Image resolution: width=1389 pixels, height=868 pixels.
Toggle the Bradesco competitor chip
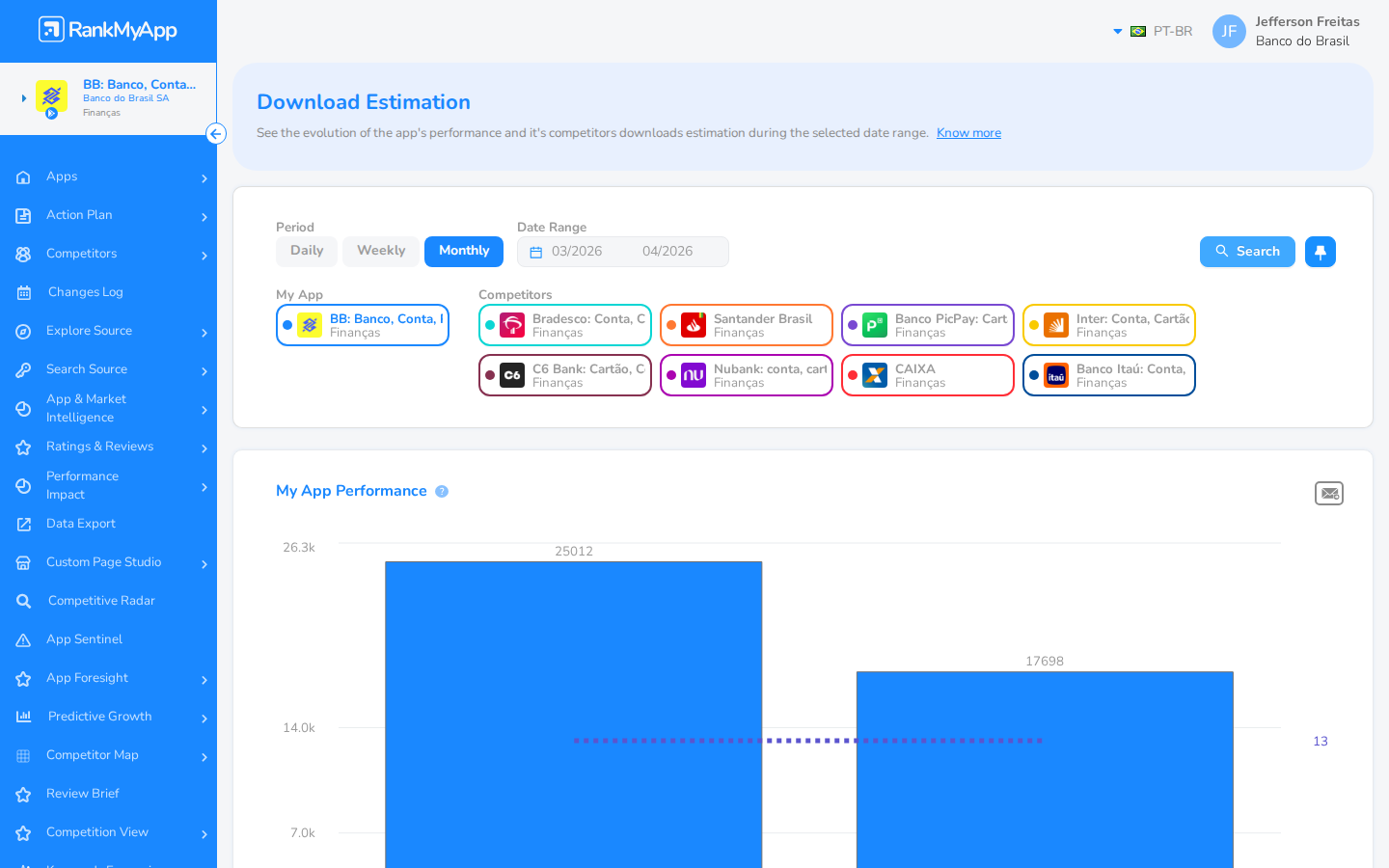[x=565, y=325]
